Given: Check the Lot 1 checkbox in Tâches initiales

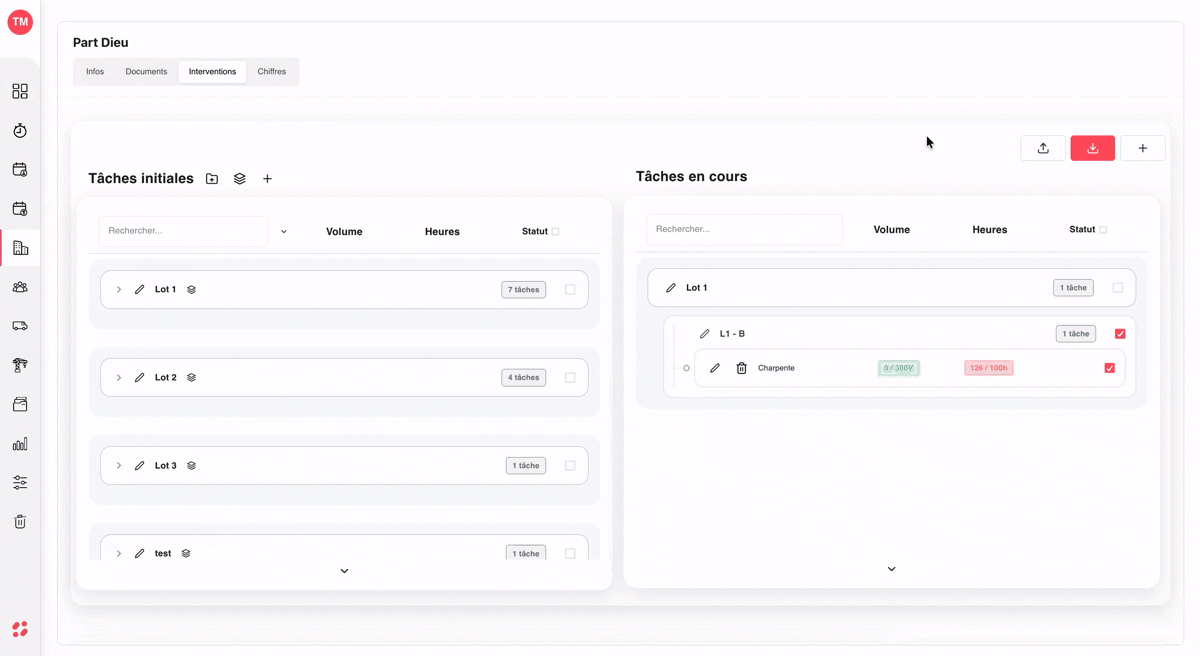Looking at the screenshot, I should pyautogui.click(x=570, y=290).
